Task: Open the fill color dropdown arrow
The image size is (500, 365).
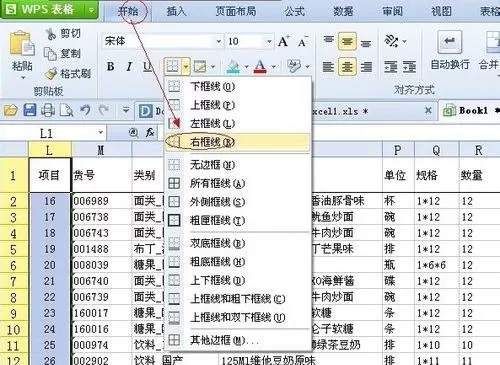Action: point(246,67)
